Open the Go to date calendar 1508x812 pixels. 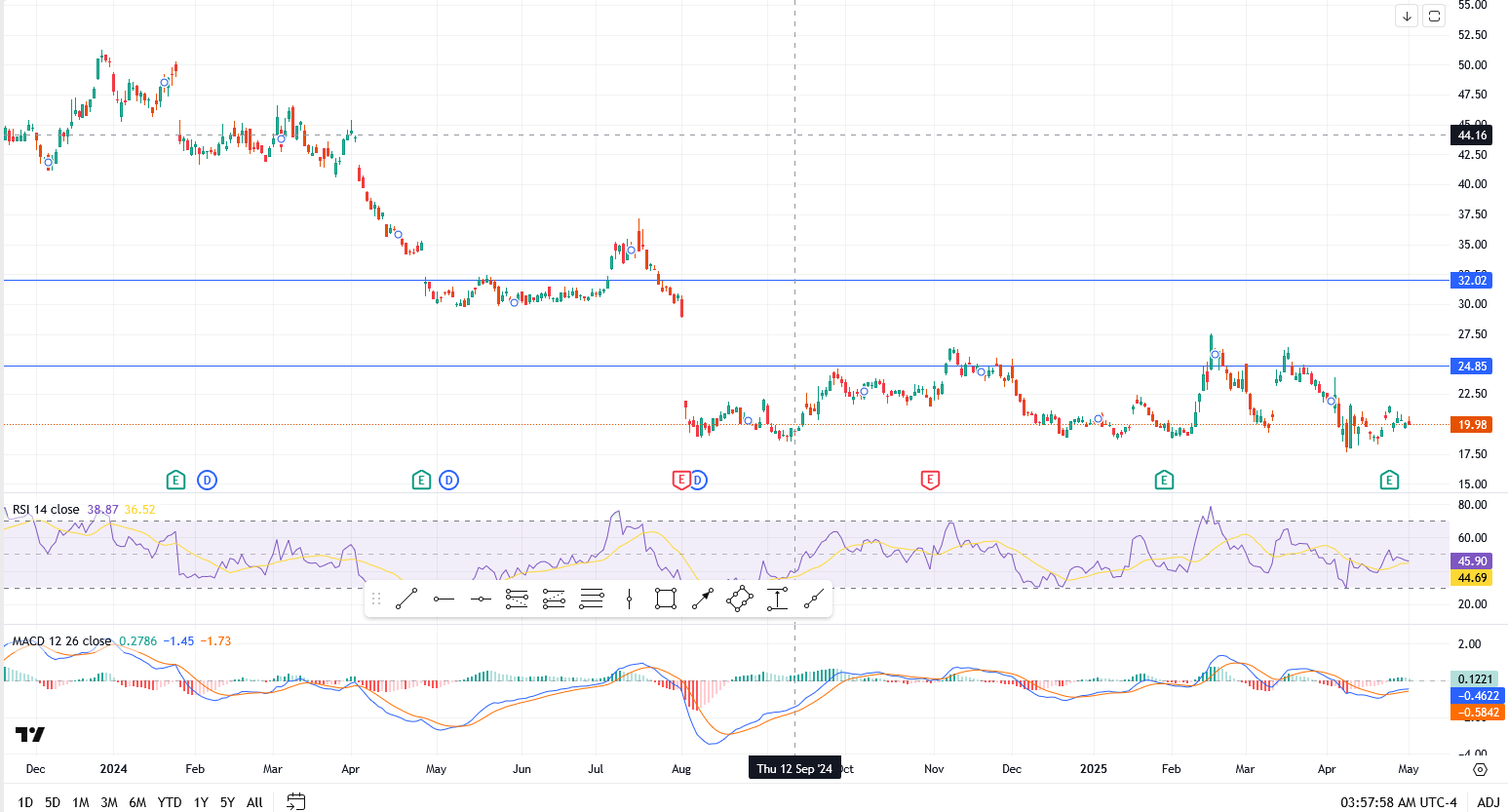pos(295,800)
